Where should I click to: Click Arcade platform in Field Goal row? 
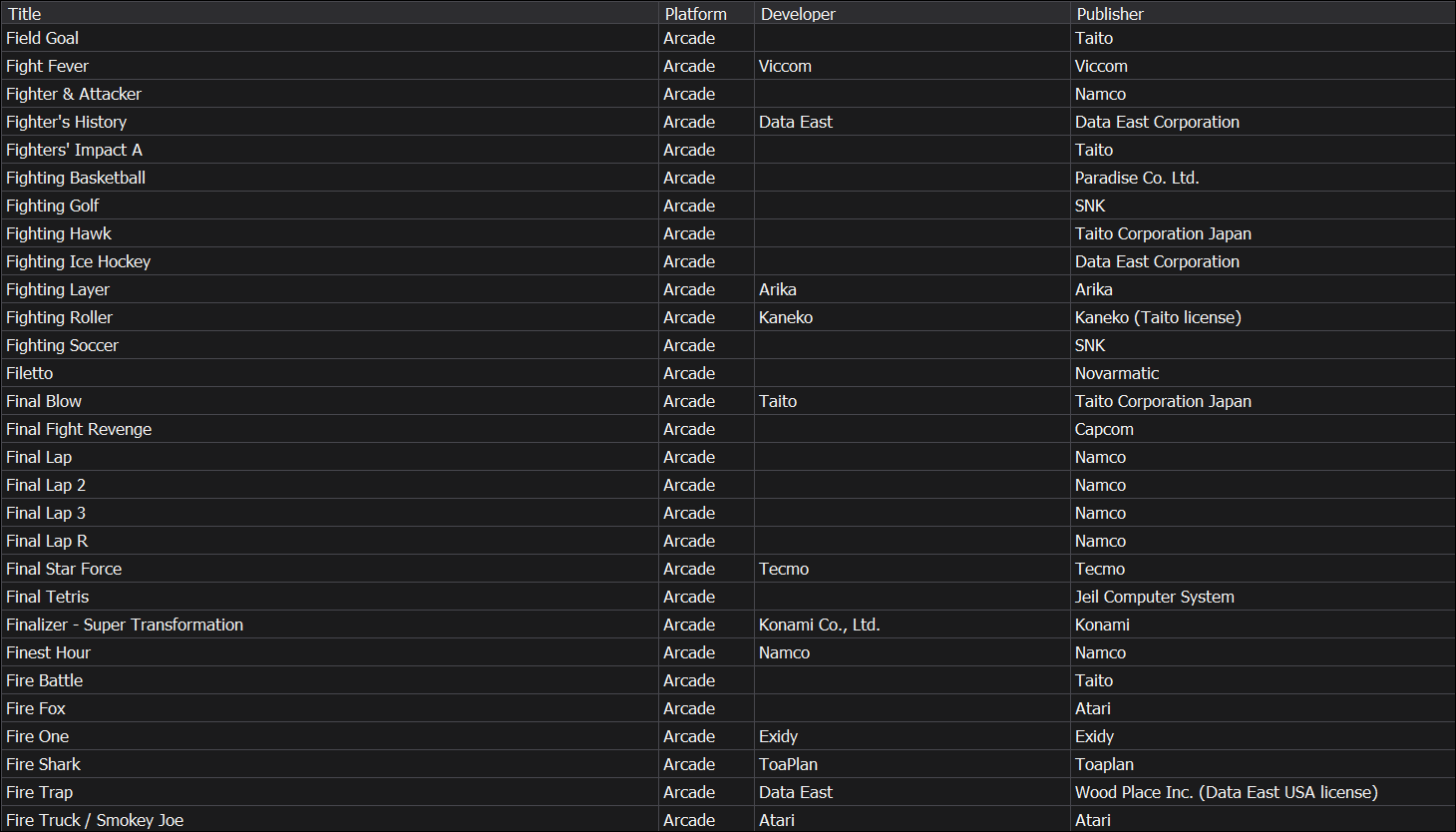689,38
